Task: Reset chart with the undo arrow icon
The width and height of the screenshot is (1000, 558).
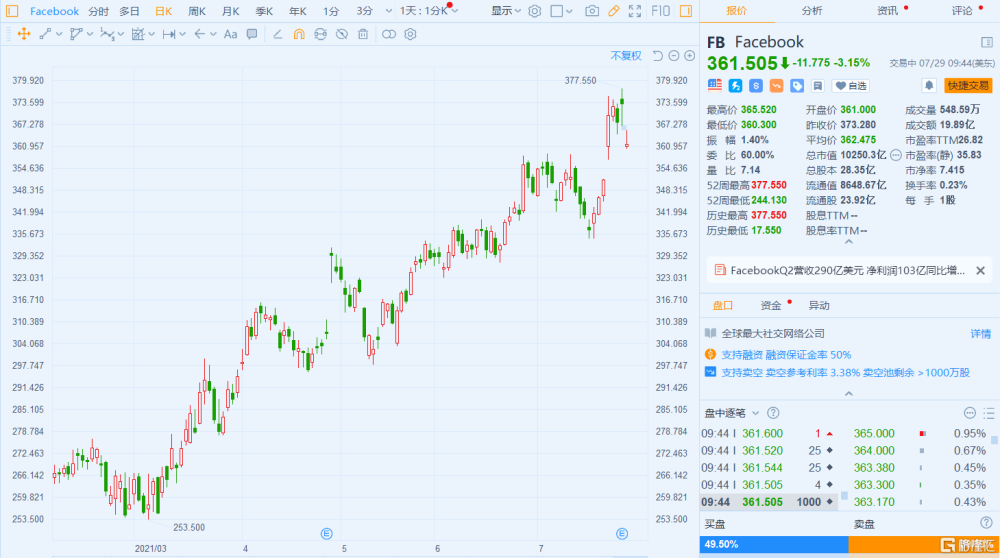Action: coord(658,56)
